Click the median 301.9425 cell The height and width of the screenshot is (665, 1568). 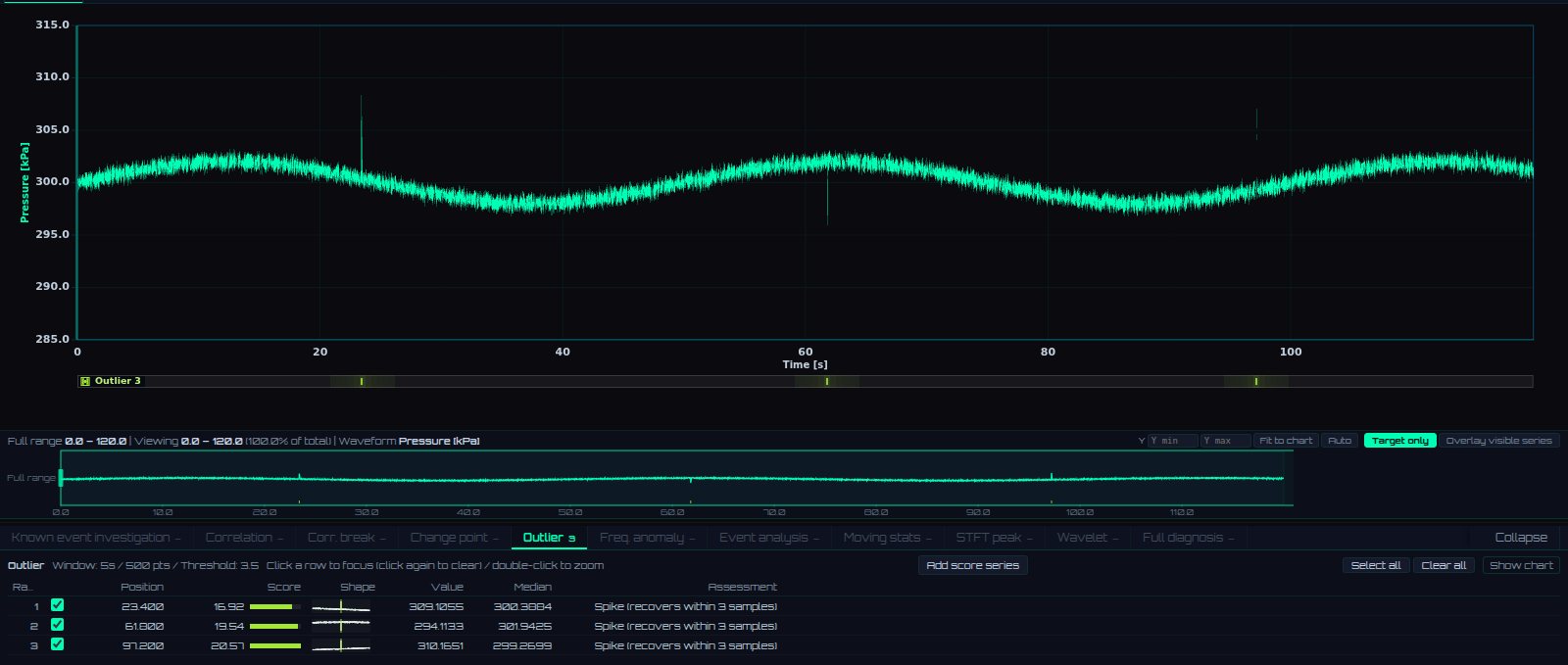click(524, 626)
